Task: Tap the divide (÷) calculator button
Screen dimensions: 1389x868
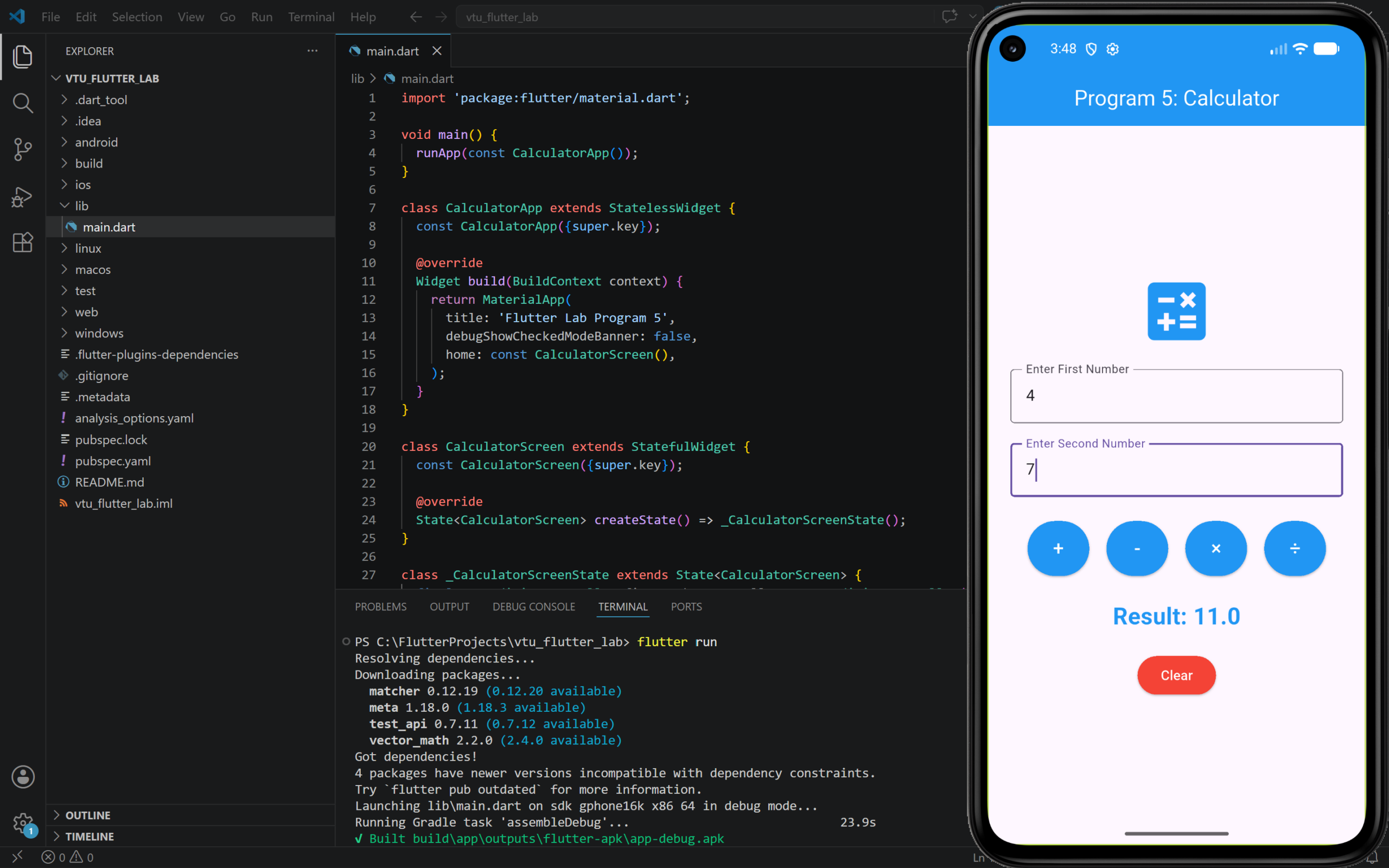Action: coord(1295,548)
